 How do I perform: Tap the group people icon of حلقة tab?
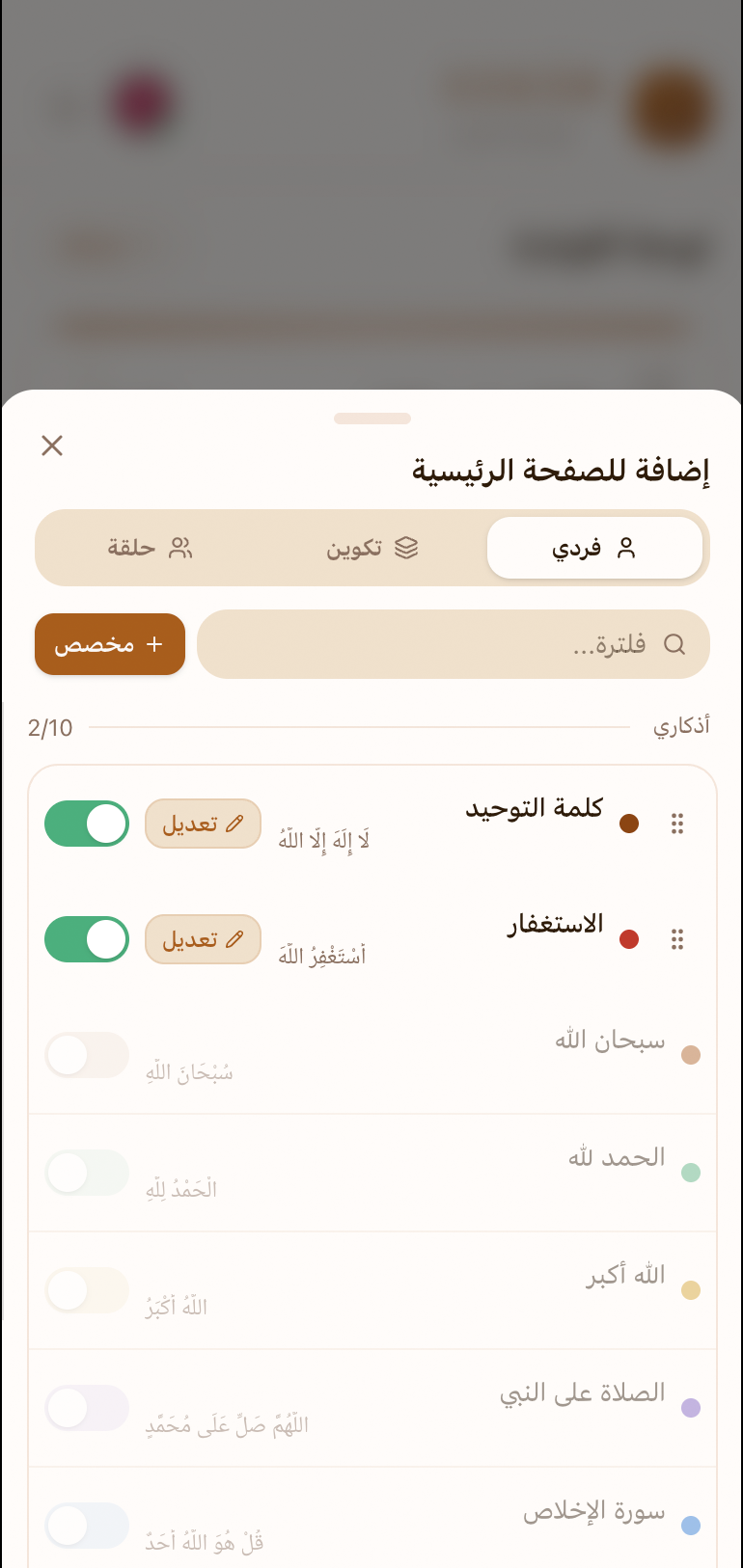click(x=180, y=548)
